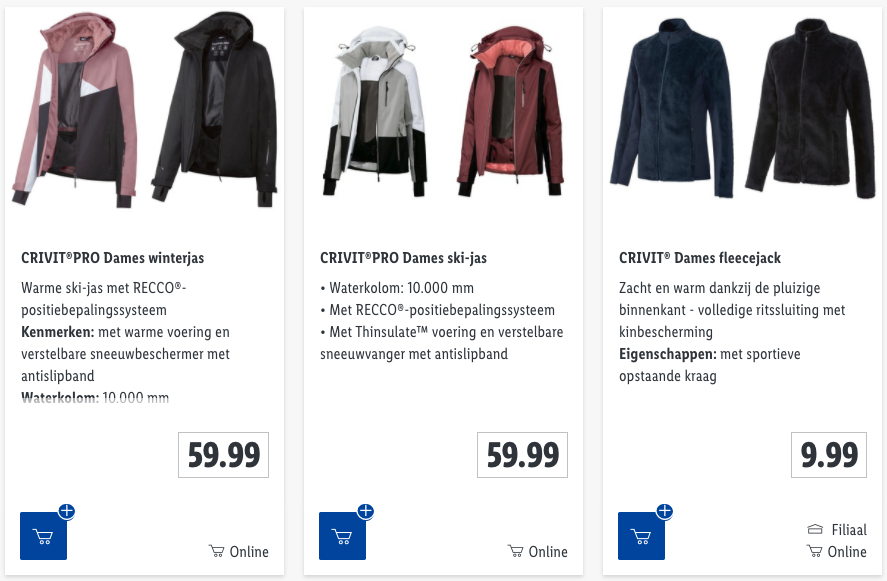Click the 59.99 price of the winterjas
The height and width of the screenshot is (581, 887).
pyautogui.click(x=224, y=456)
